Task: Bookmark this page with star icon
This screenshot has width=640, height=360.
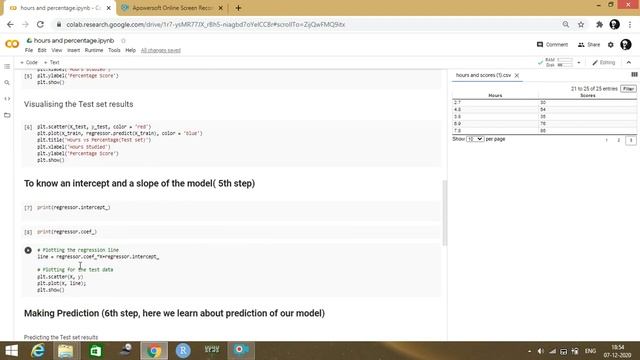Action: coord(581,24)
